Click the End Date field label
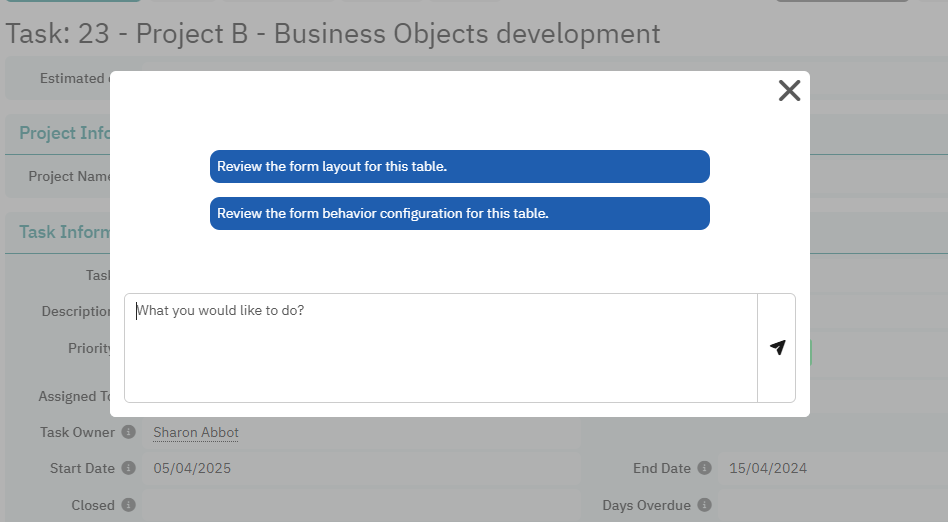 pyautogui.click(x=661, y=468)
